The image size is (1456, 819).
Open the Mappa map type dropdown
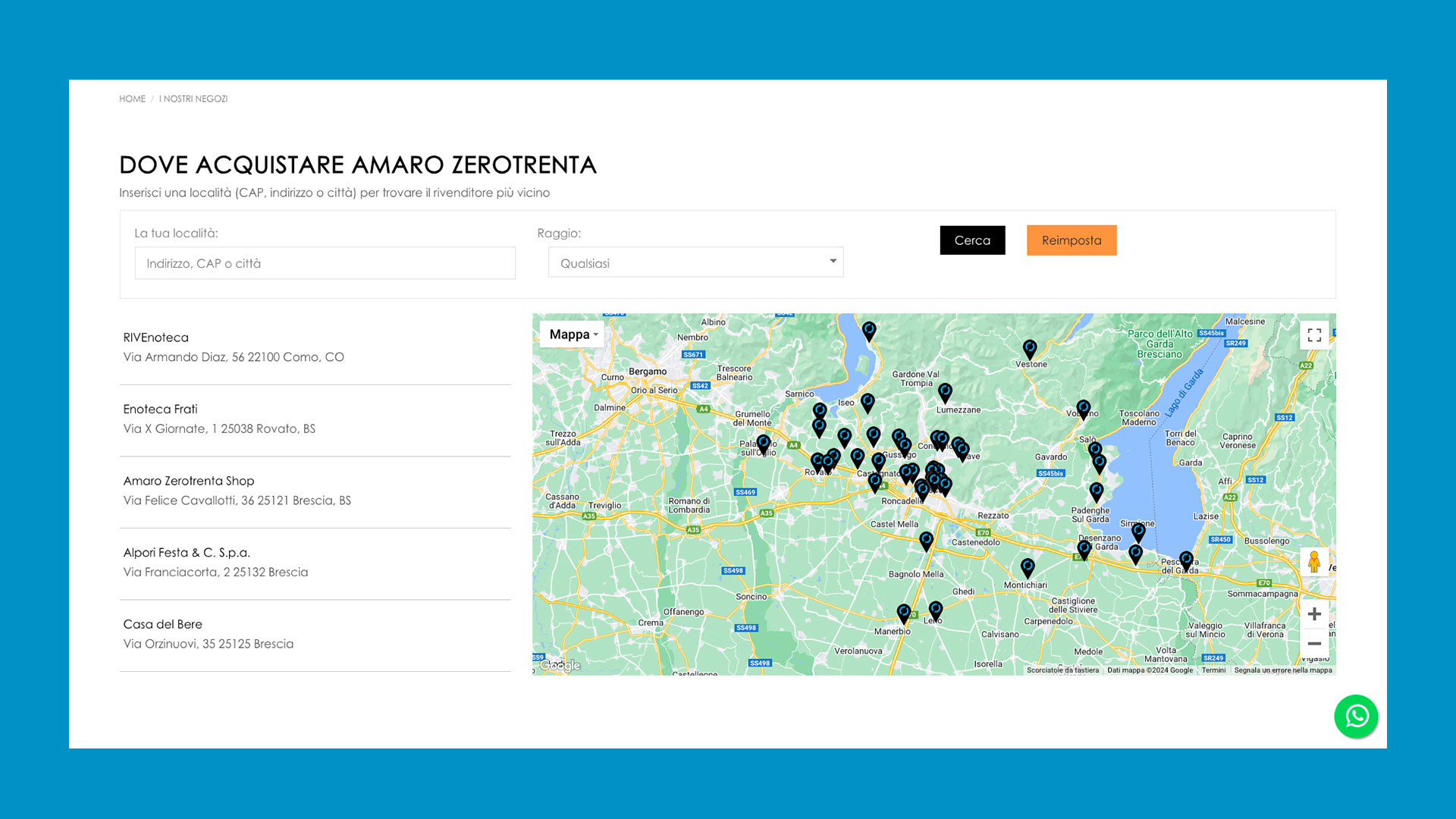pos(573,334)
